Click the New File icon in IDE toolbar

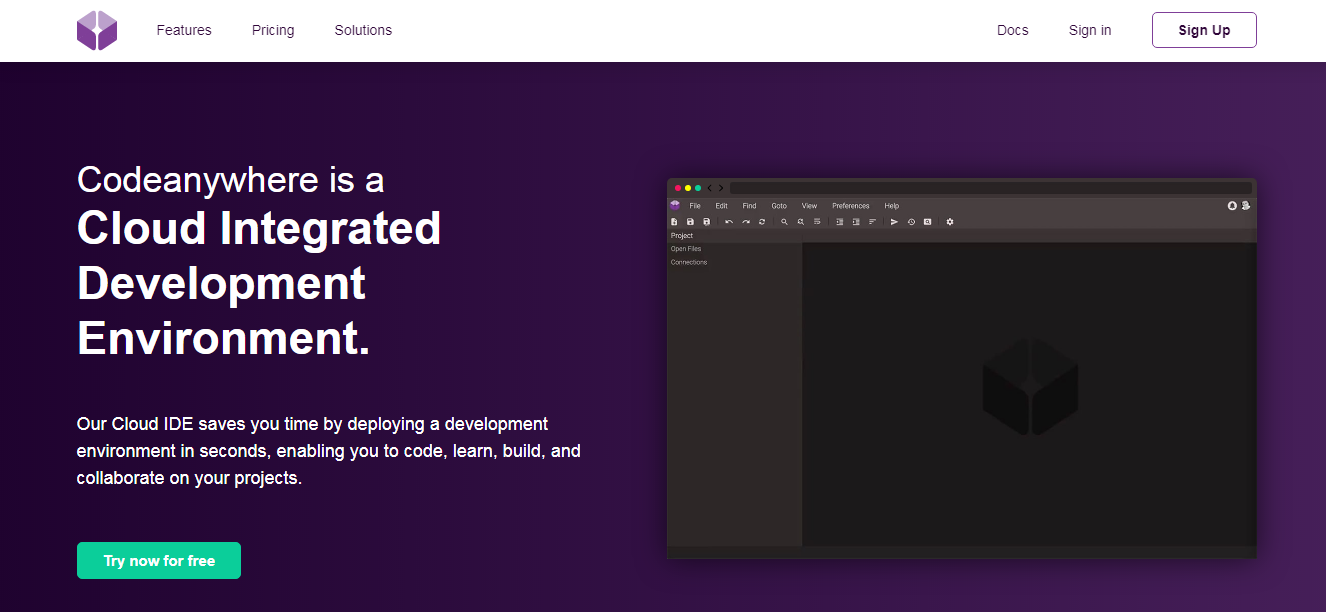pos(675,222)
